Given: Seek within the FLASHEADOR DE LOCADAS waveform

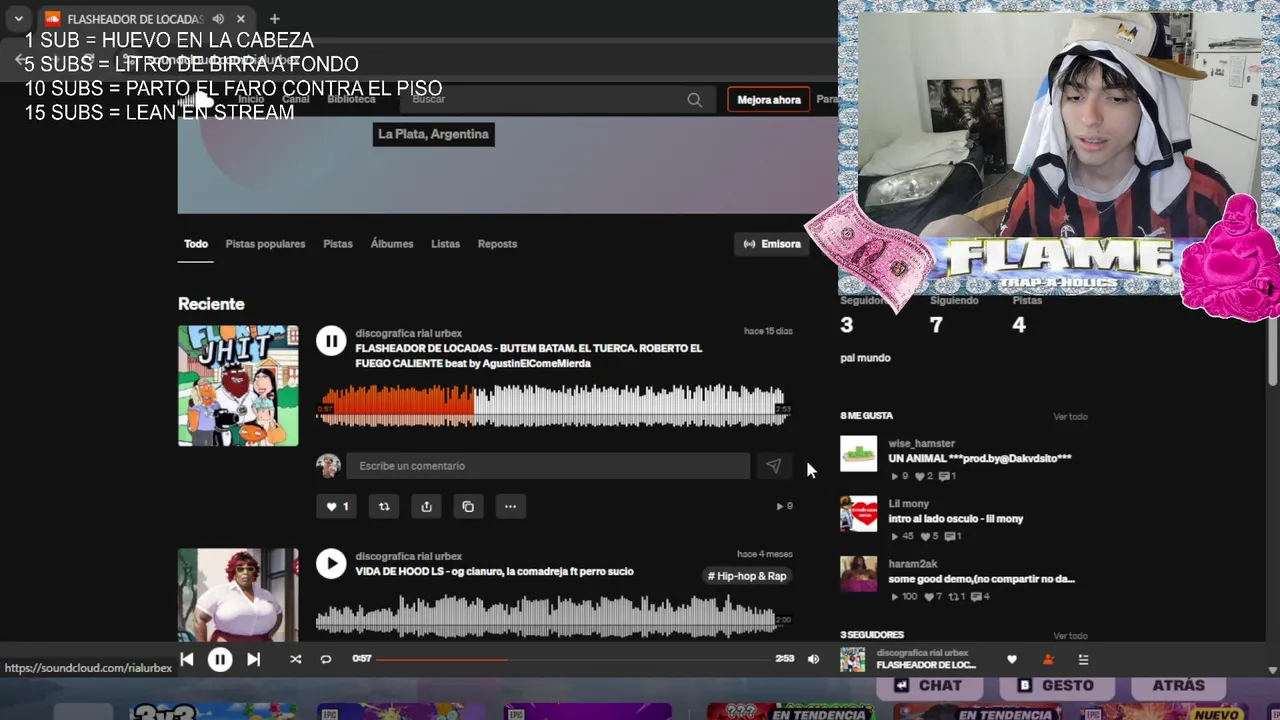Looking at the screenshot, I should point(553,405).
